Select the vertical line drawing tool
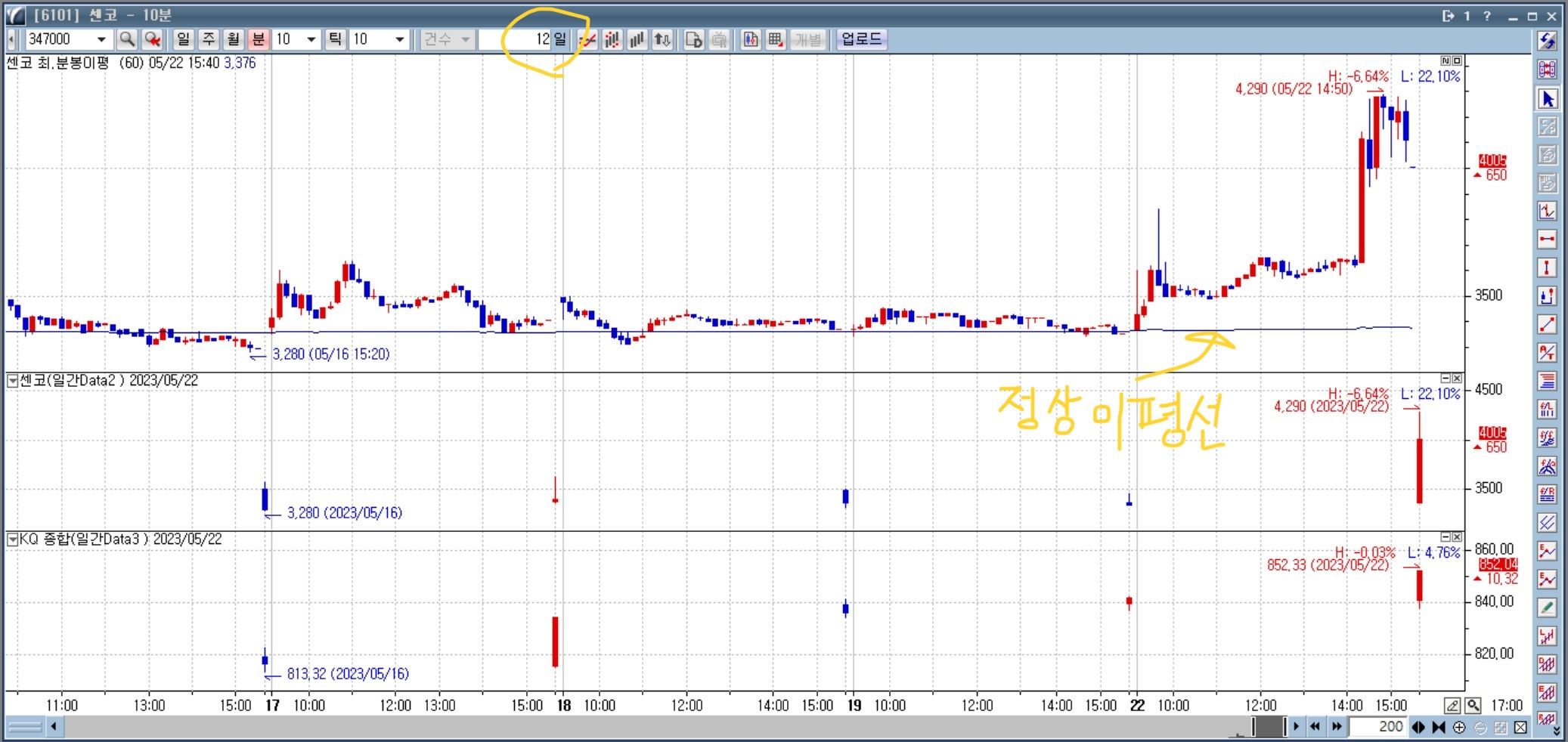1568x742 pixels. (x=1547, y=267)
